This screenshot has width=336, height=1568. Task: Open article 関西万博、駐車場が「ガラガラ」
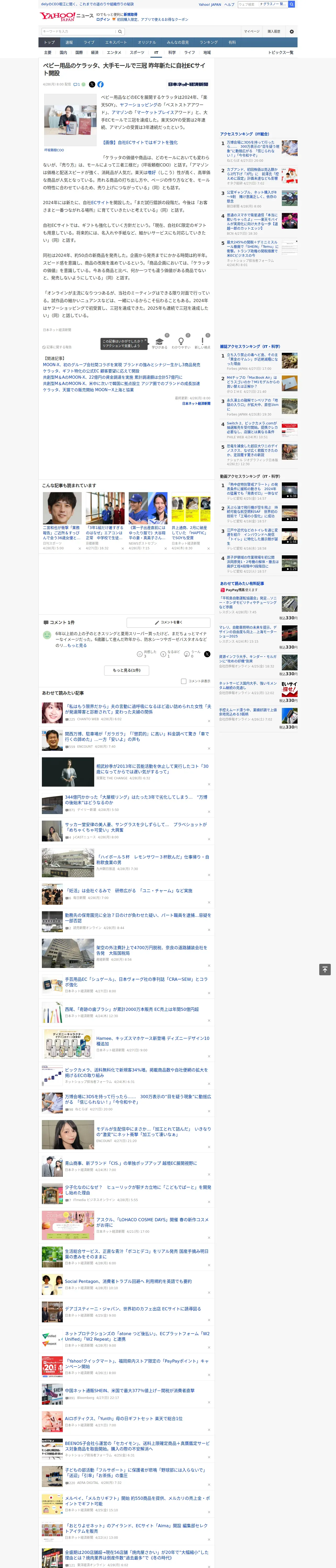pyautogui.click(x=137, y=736)
